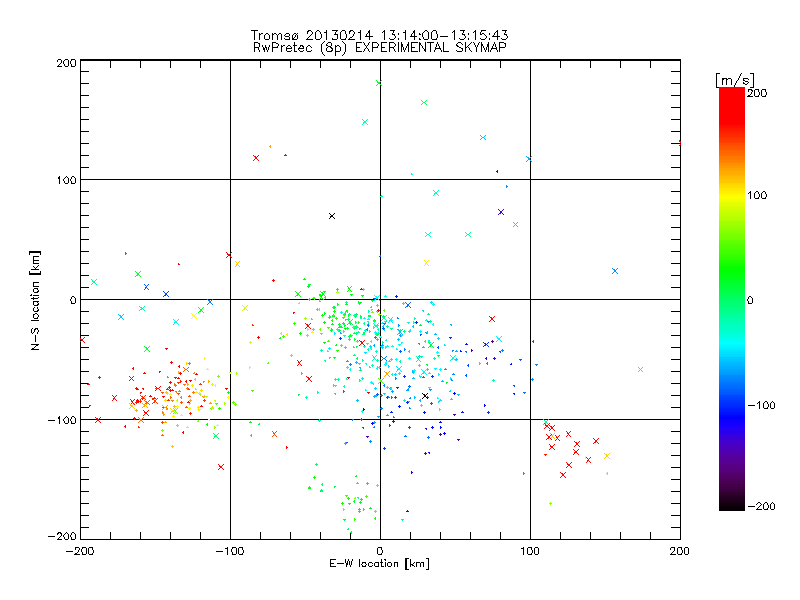The height and width of the screenshot is (600, 800).
Task: Click the x-axis tick label '0'
Action: 380,551
